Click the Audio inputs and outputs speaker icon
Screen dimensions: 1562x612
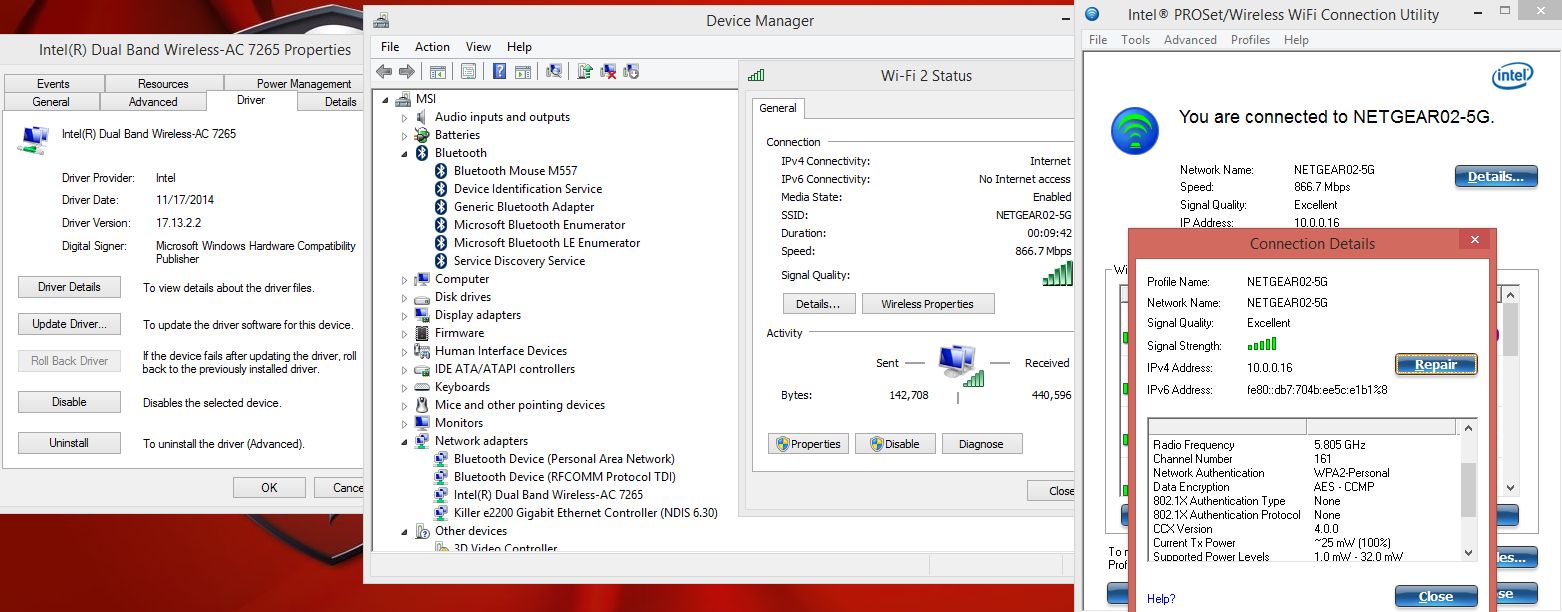pos(422,117)
